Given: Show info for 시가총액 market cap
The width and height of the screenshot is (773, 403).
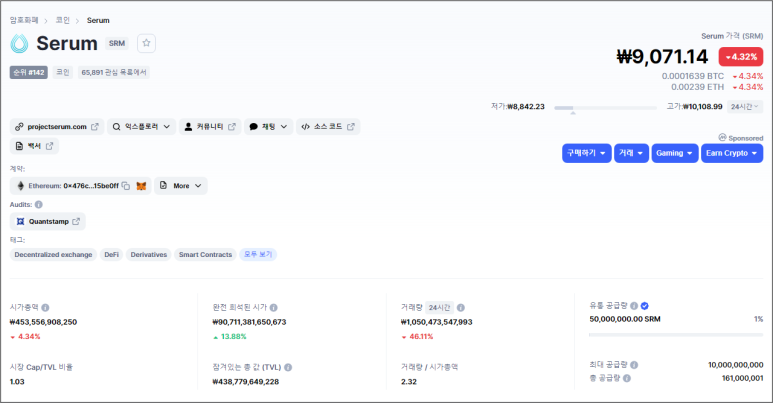Looking at the screenshot, I should [x=45, y=307].
